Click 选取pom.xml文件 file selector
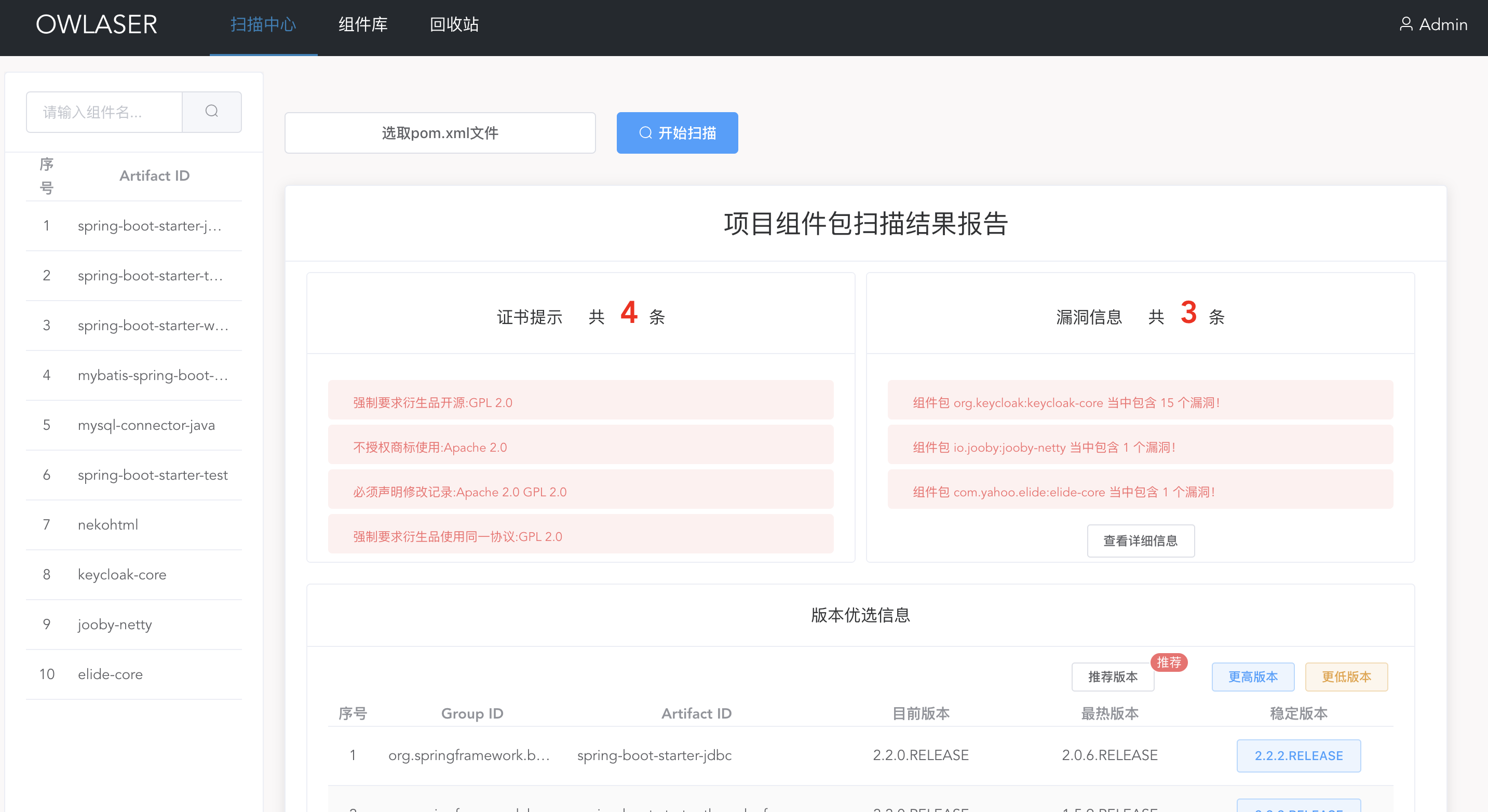Screen dimensions: 1488x812 tap(440, 133)
